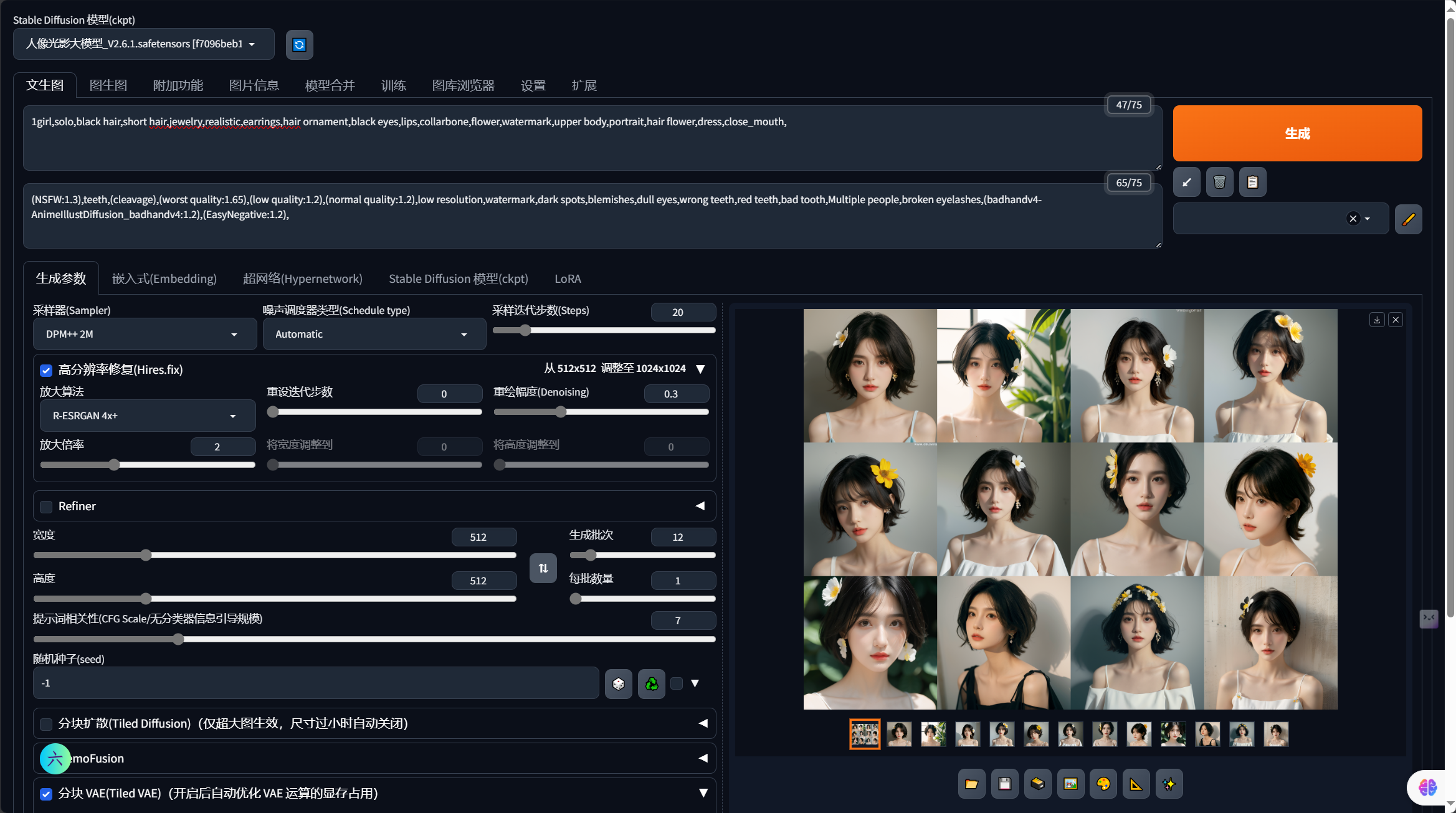Open the Sampler dropdown showing DPM++ 2M
Screen dimensions: 1456x813
[145, 334]
